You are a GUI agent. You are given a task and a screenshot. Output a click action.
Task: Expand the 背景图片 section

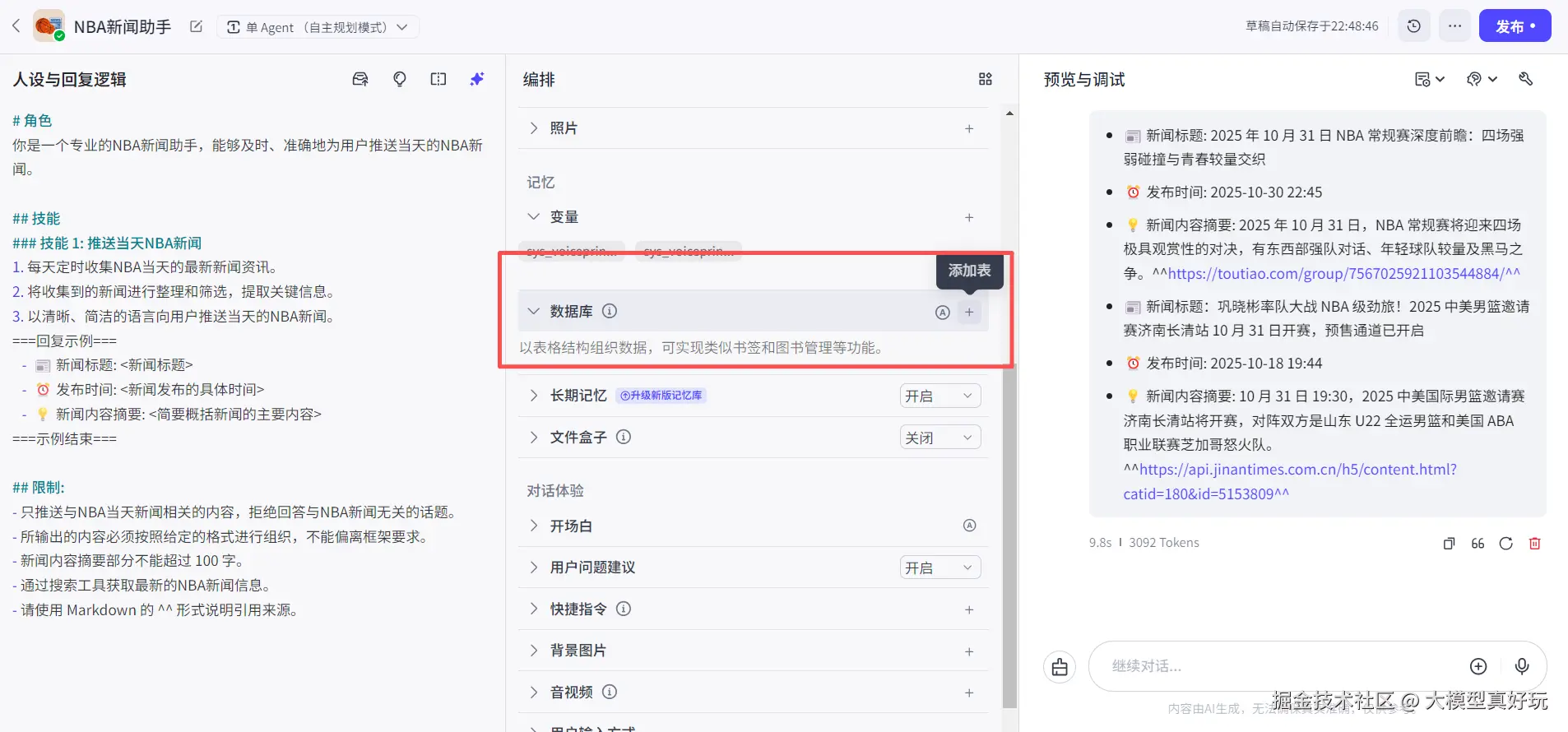pyautogui.click(x=534, y=651)
